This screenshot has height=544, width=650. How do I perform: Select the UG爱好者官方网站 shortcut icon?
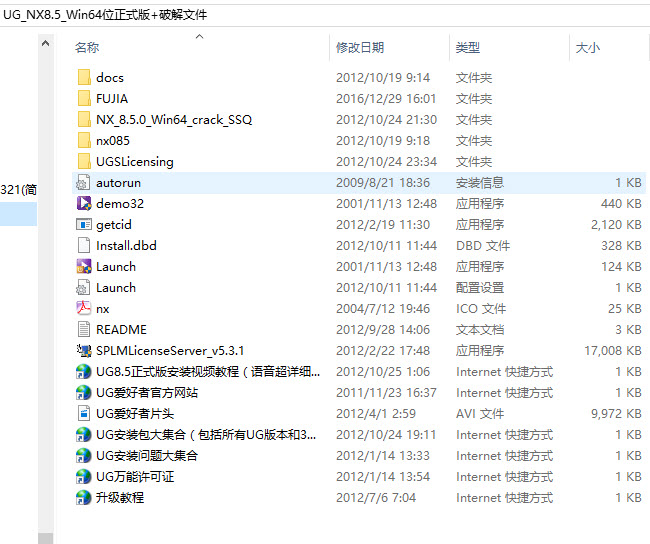[x=84, y=393]
